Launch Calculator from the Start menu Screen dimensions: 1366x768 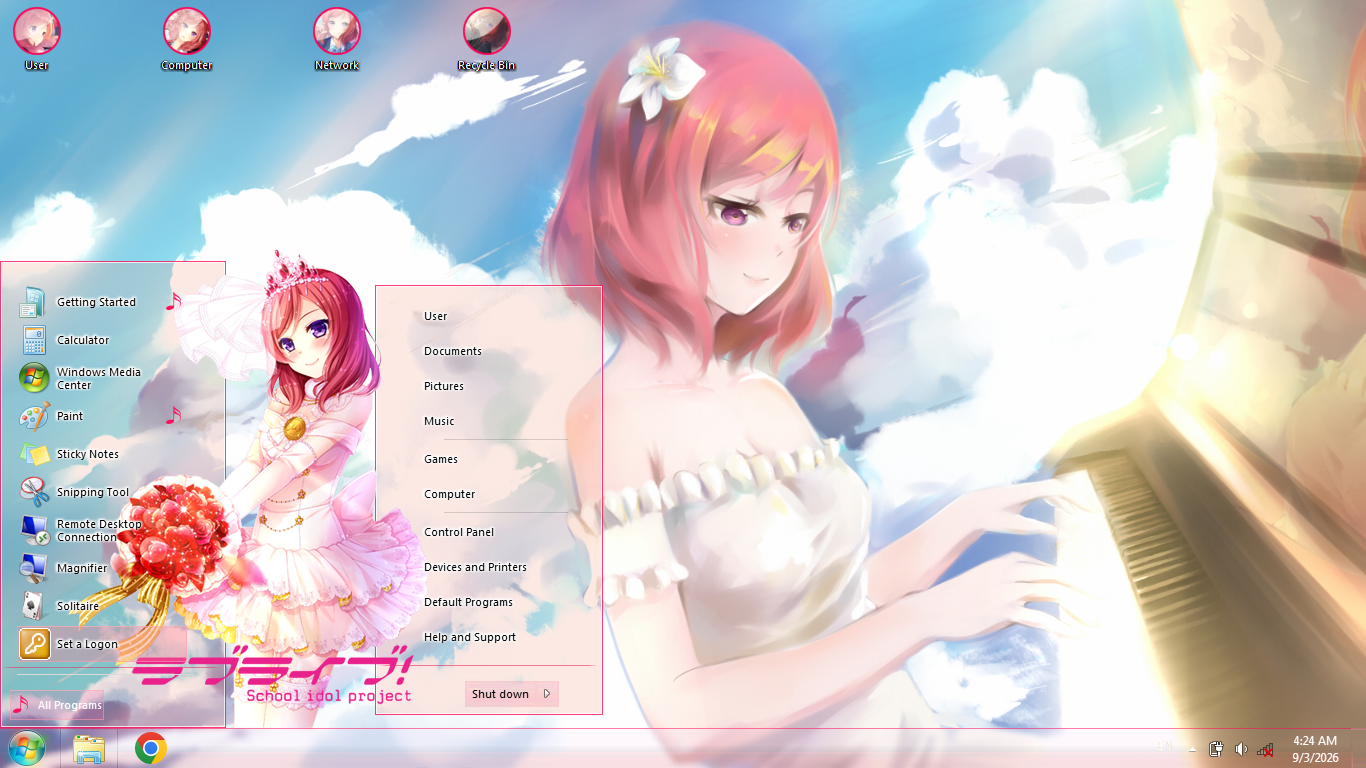(102, 340)
